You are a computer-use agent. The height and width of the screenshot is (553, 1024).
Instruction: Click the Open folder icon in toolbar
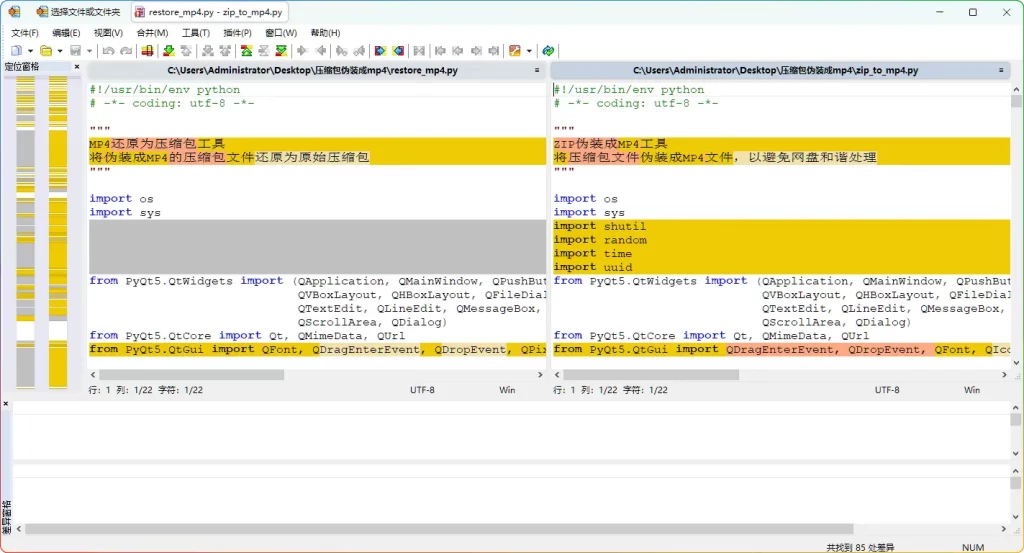46,51
